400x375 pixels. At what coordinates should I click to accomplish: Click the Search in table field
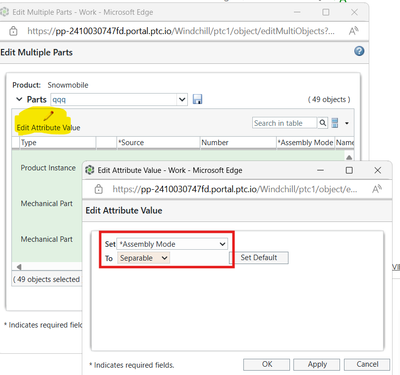coord(285,123)
